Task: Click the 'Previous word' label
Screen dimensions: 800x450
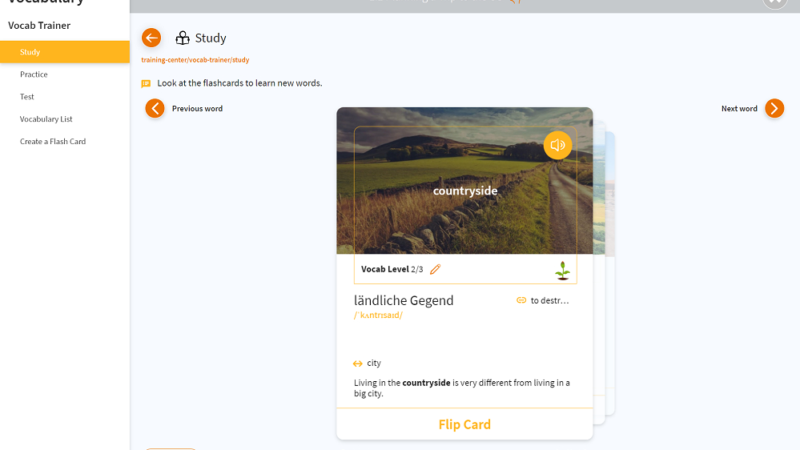Action: pos(197,109)
